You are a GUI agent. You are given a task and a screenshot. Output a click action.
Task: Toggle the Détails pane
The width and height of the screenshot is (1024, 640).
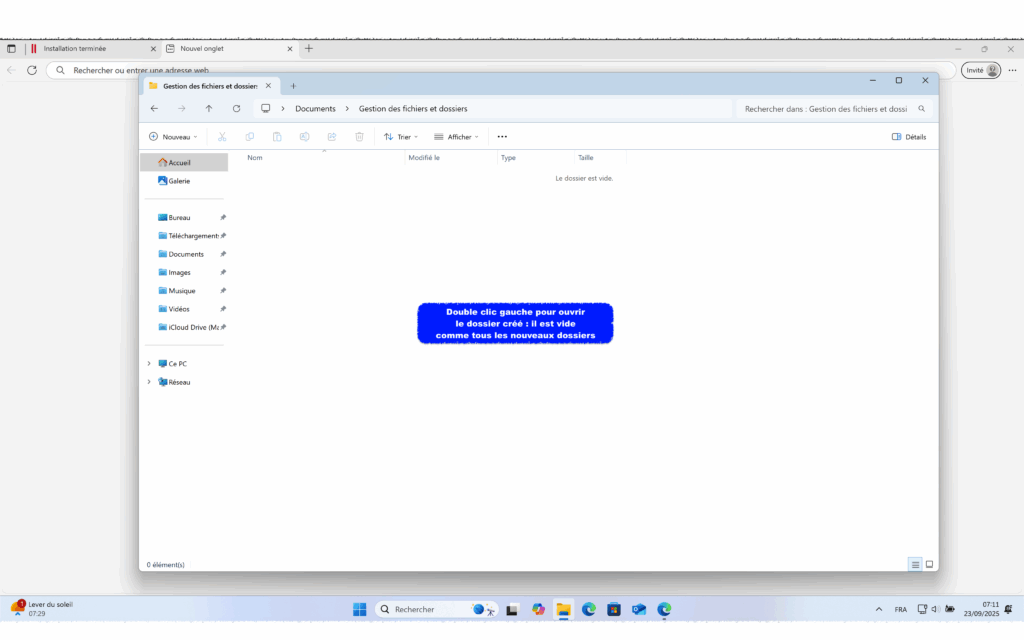(908, 137)
